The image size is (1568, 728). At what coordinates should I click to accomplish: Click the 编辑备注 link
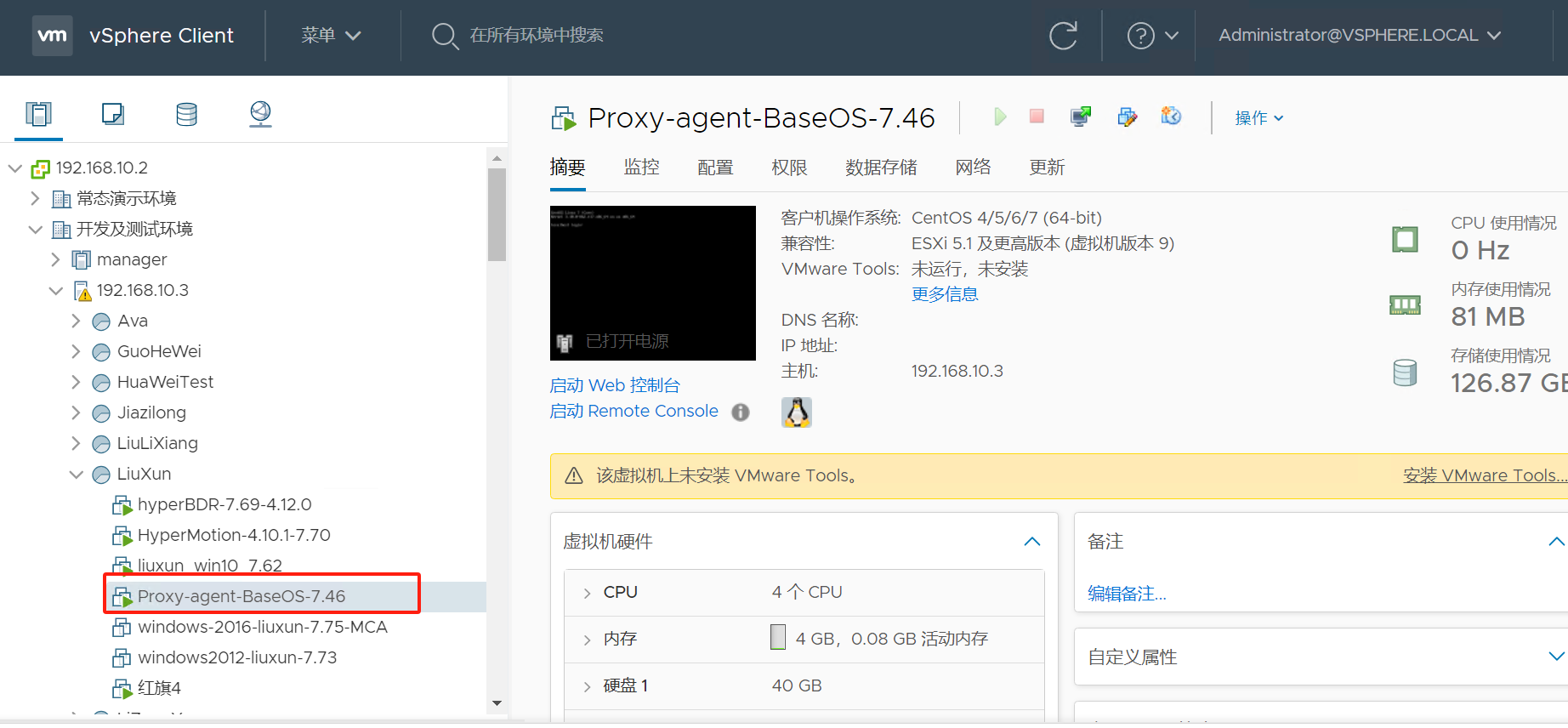click(x=1127, y=594)
